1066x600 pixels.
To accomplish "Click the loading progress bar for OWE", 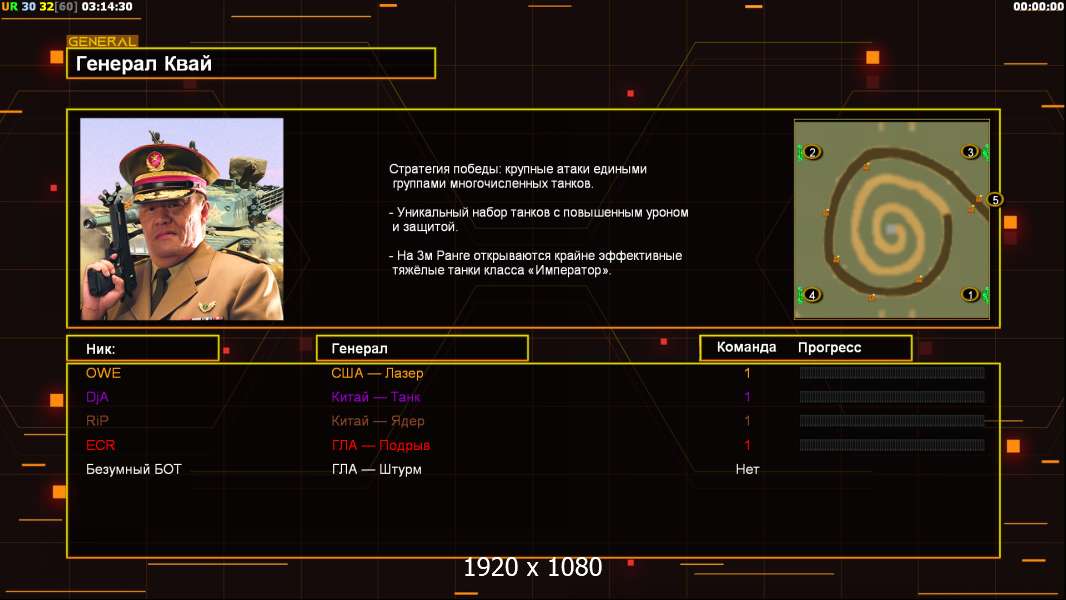I will [892, 373].
